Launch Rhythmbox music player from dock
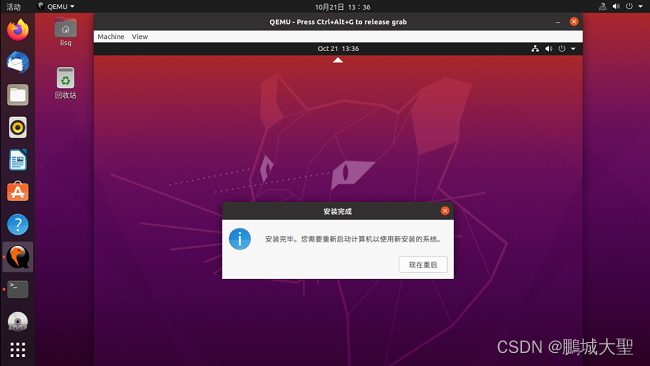 [17, 127]
